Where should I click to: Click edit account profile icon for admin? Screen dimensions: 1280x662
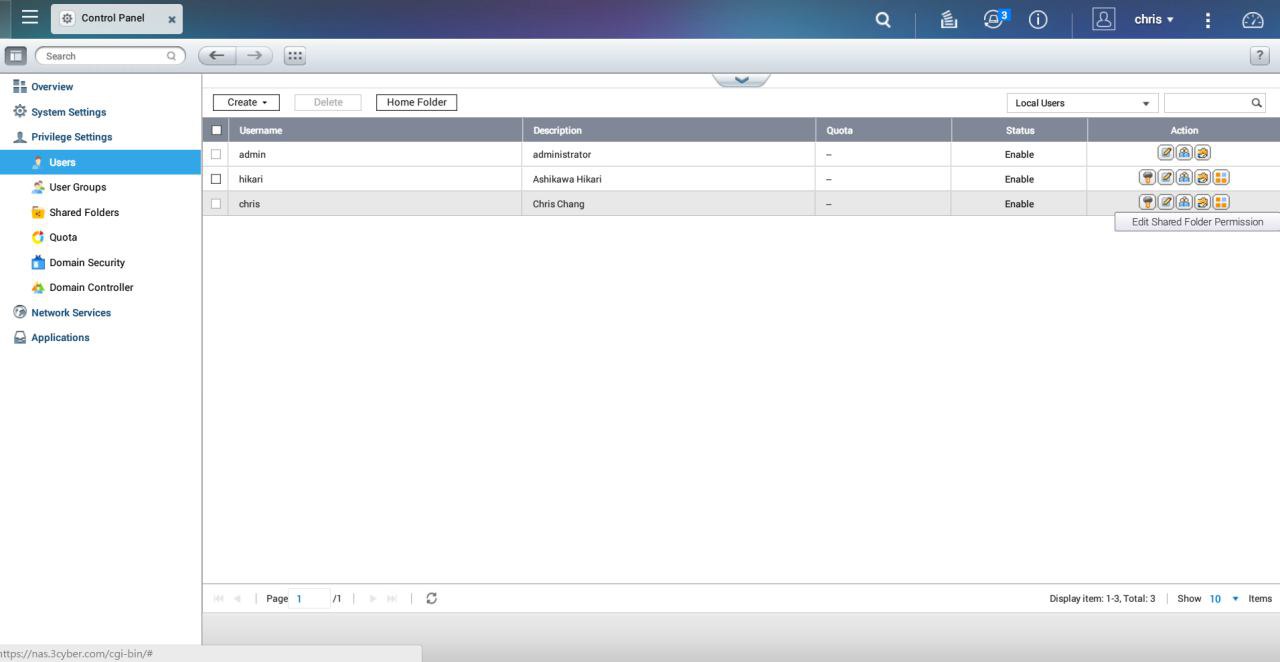[x=1165, y=154]
